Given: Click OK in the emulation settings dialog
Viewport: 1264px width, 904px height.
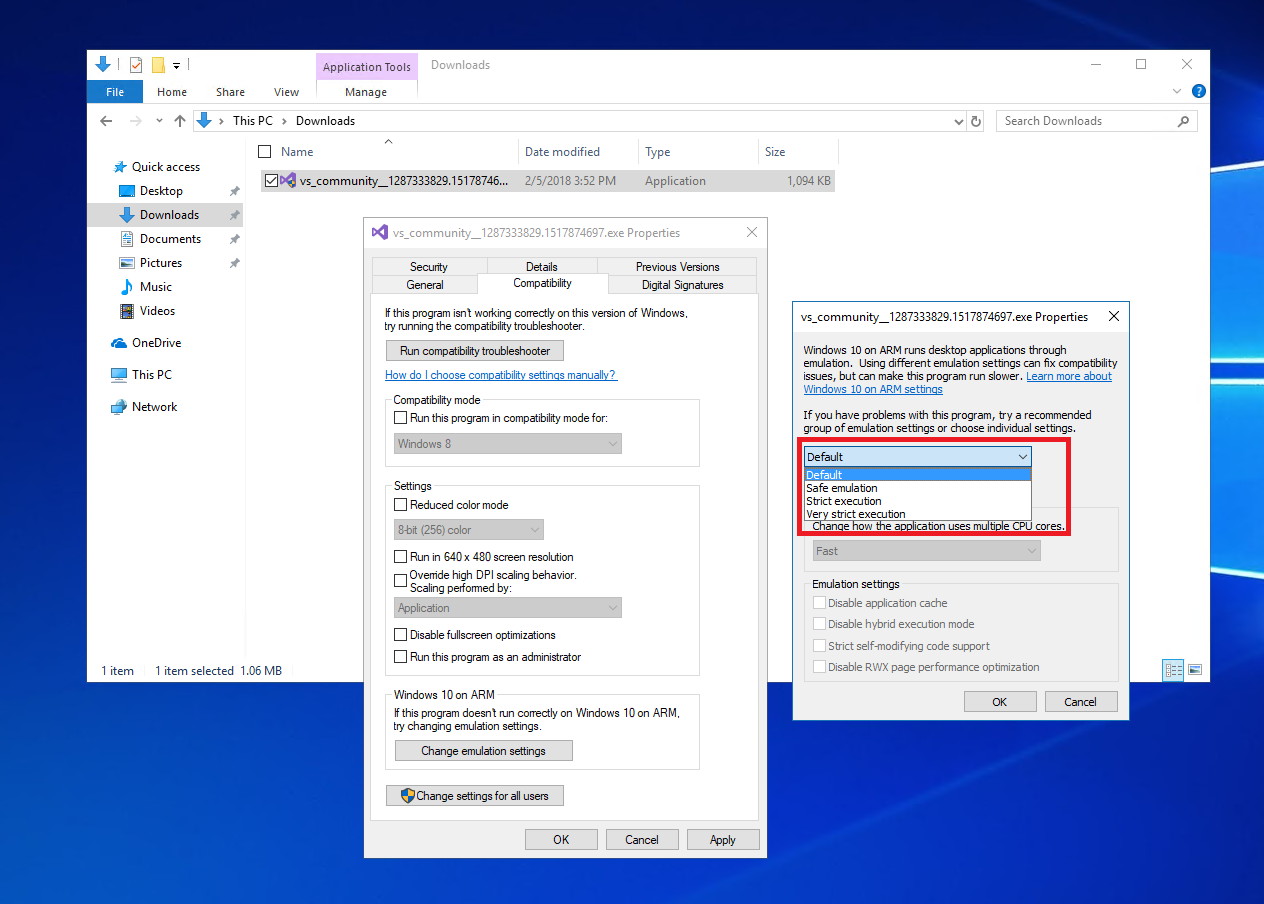Looking at the screenshot, I should [999, 702].
